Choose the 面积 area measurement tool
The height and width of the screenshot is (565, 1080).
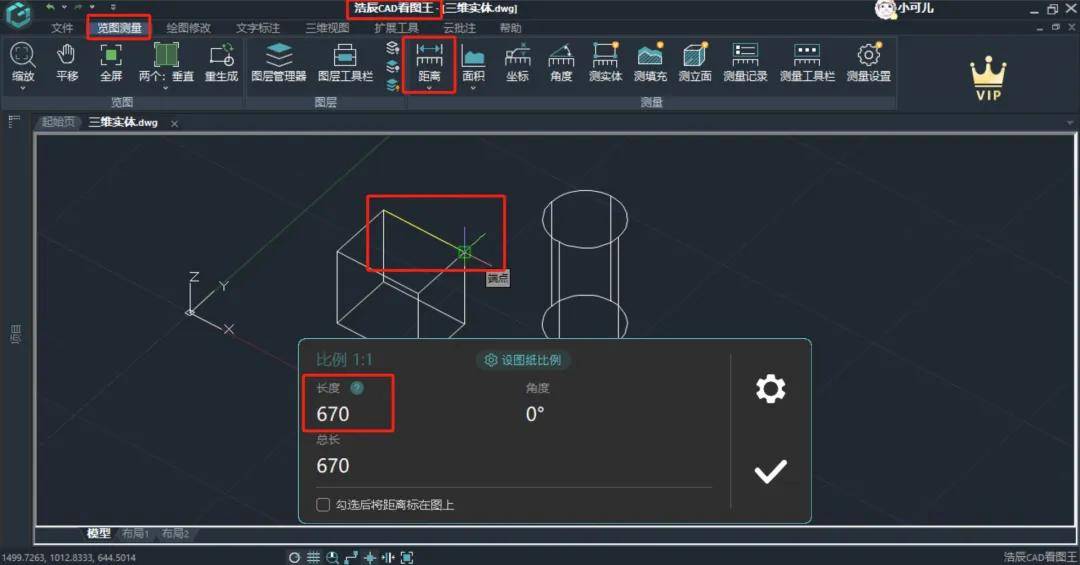coord(473,62)
